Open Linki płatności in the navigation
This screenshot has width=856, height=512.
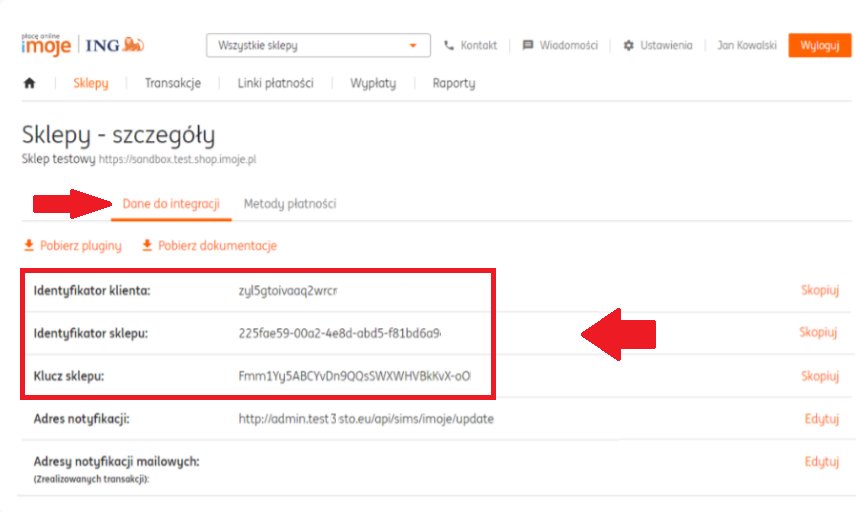(275, 84)
